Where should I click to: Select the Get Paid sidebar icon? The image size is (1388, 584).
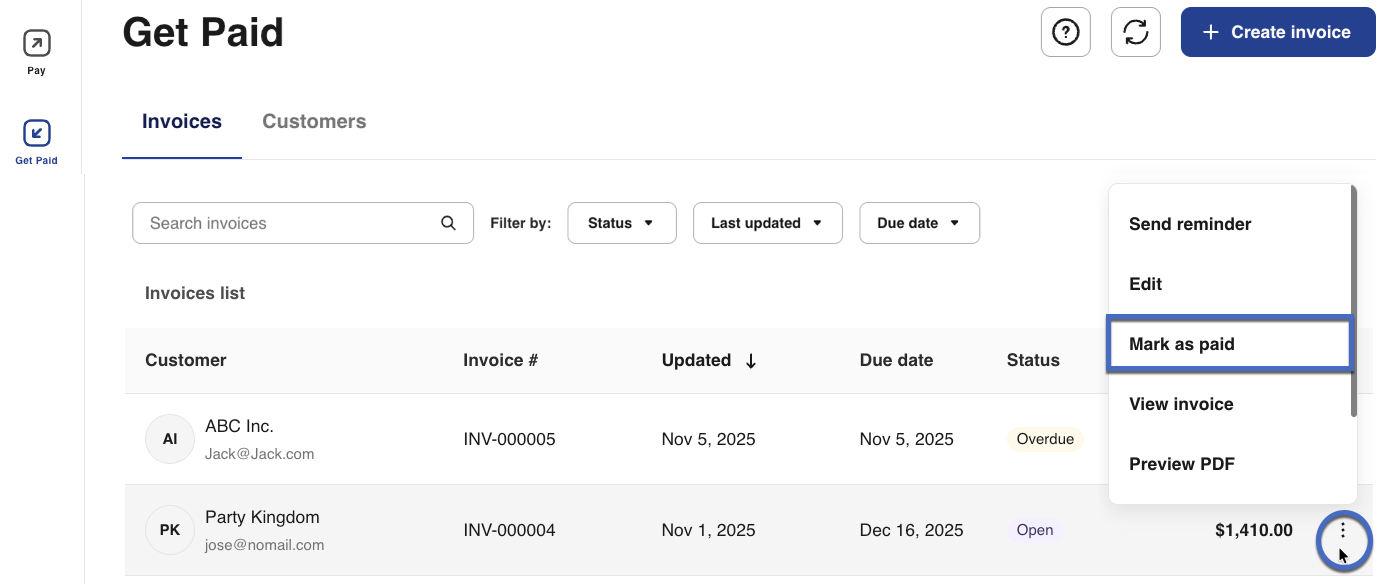(37, 134)
